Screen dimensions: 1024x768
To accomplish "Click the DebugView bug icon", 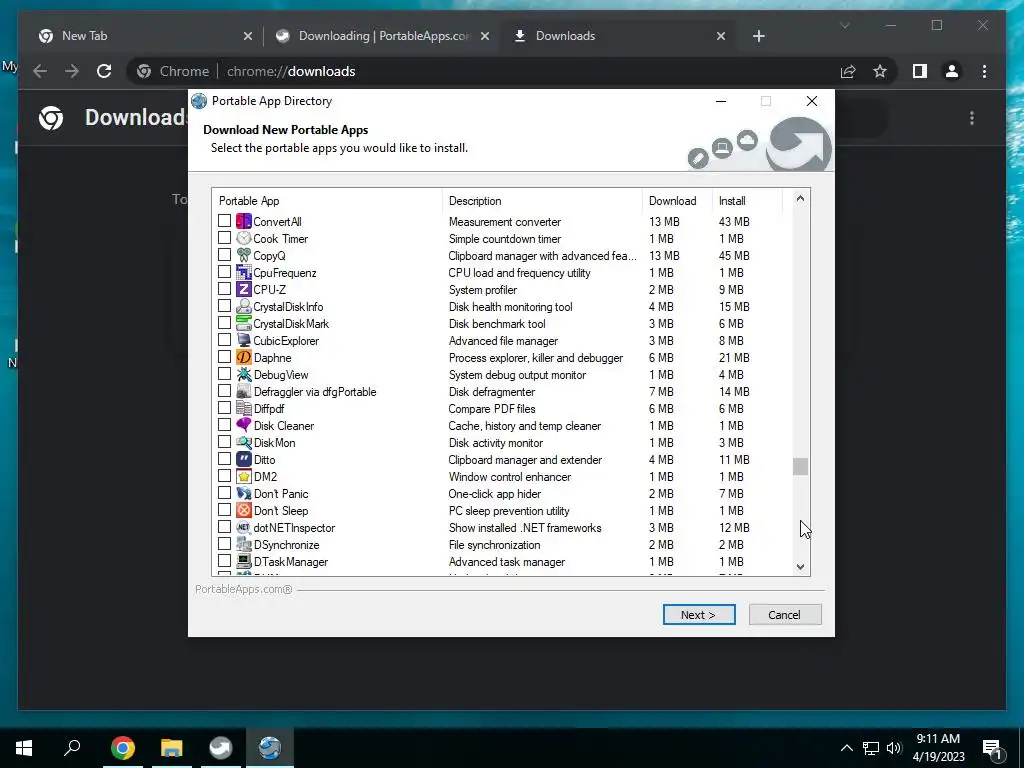I will pyautogui.click(x=244, y=374).
